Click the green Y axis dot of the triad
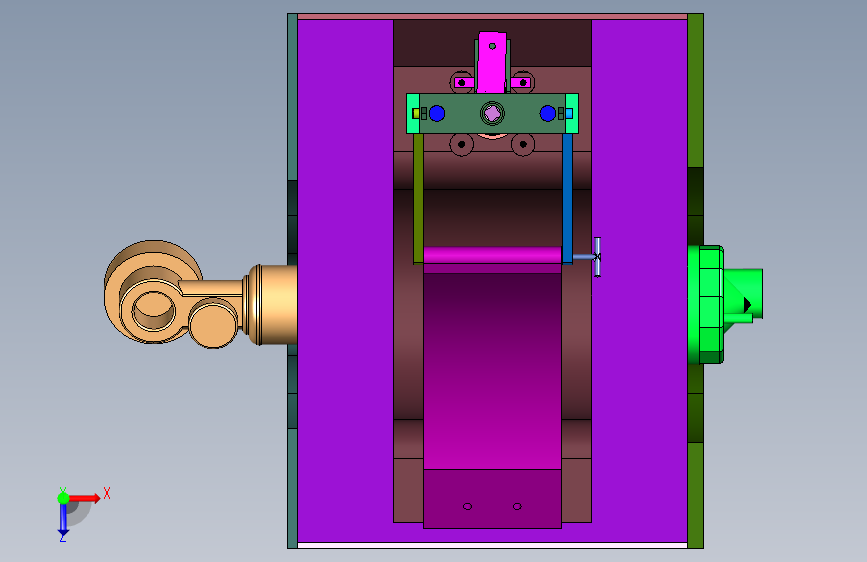The image size is (867, 562). [x=63, y=498]
